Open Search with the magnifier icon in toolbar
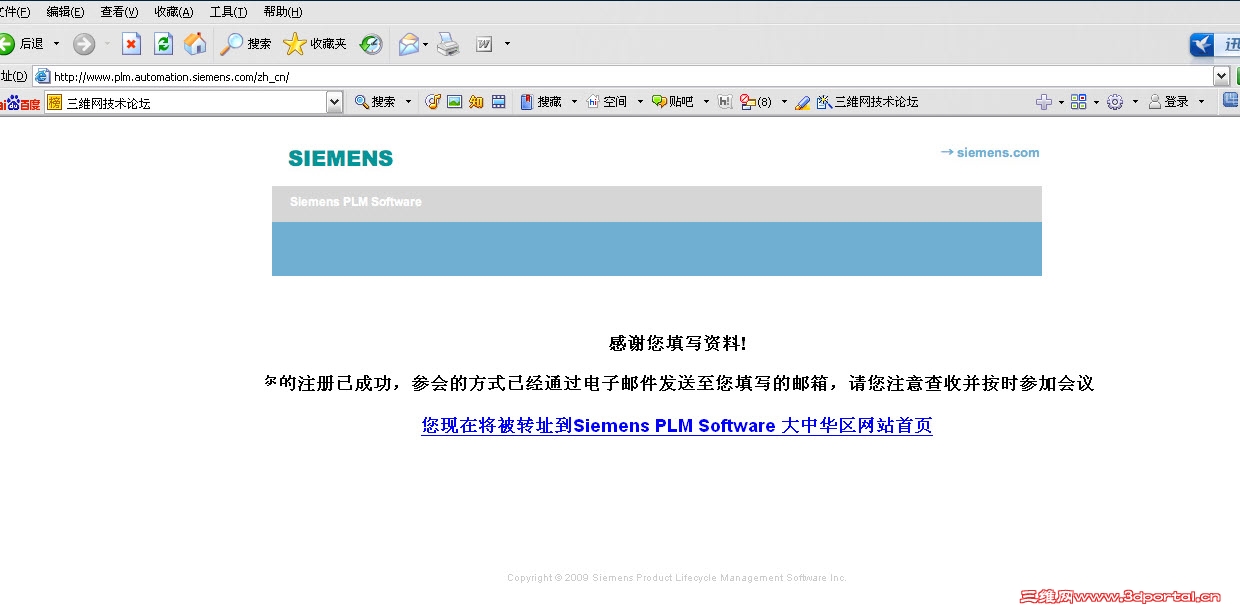This screenshot has width=1240, height=610. [x=246, y=44]
